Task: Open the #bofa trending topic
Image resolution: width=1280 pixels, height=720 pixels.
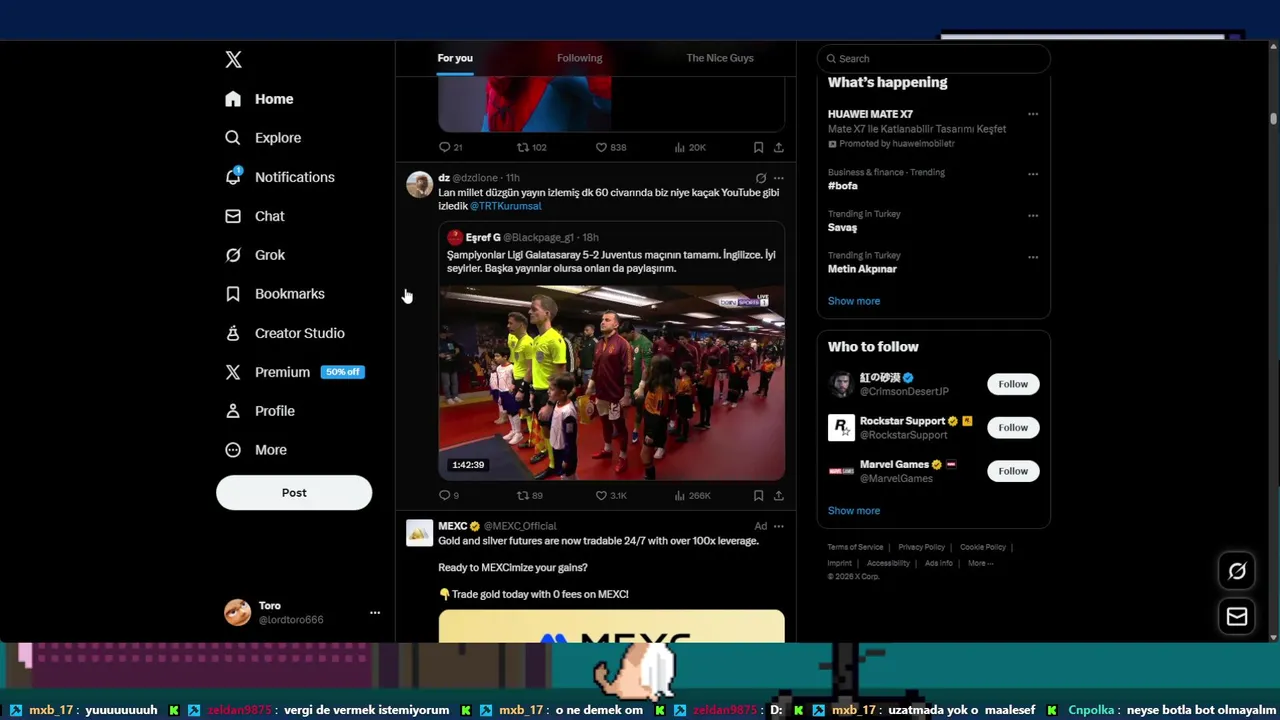Action: (843, 186)
